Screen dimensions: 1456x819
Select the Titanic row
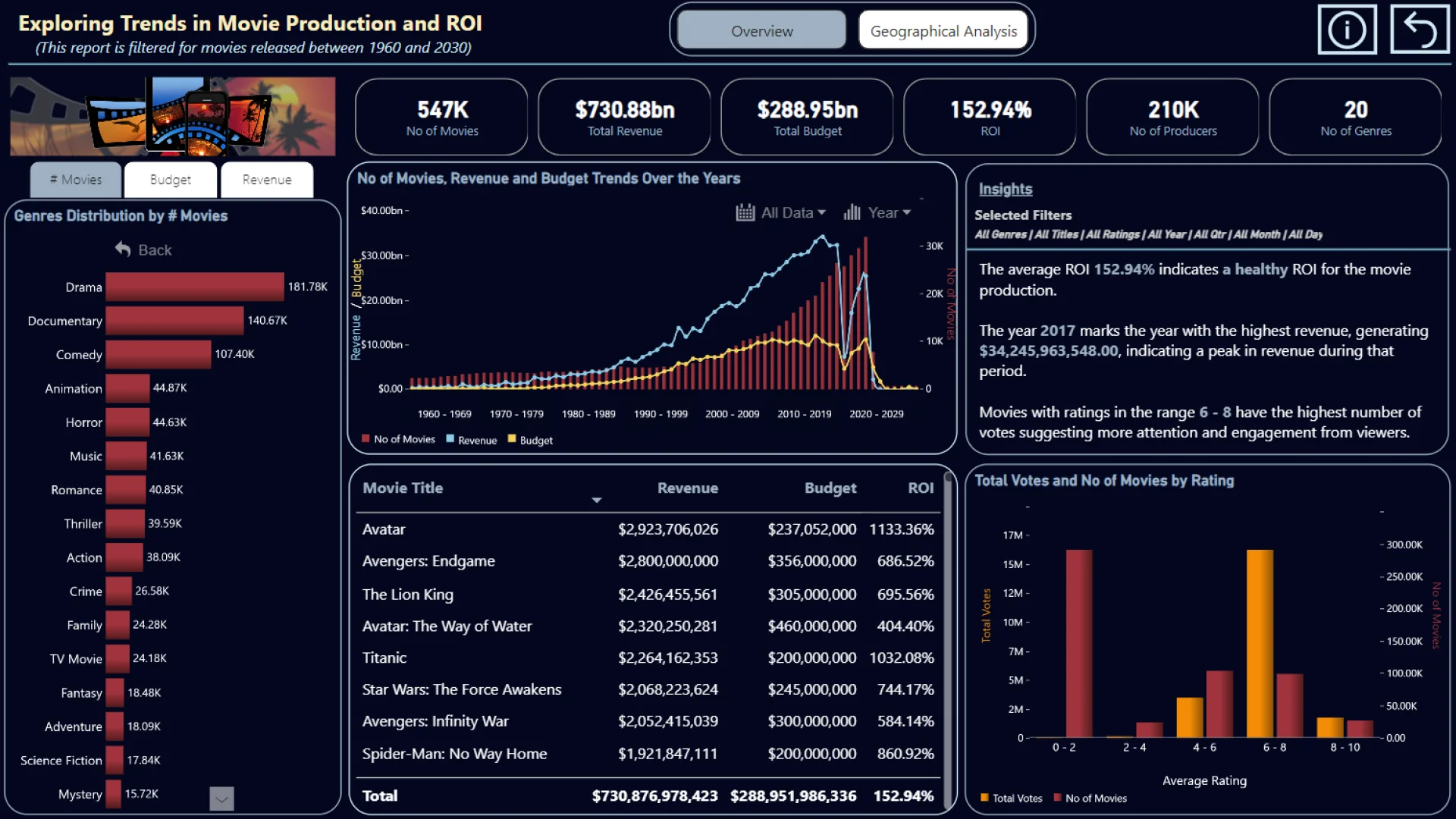tap(648, 658)
